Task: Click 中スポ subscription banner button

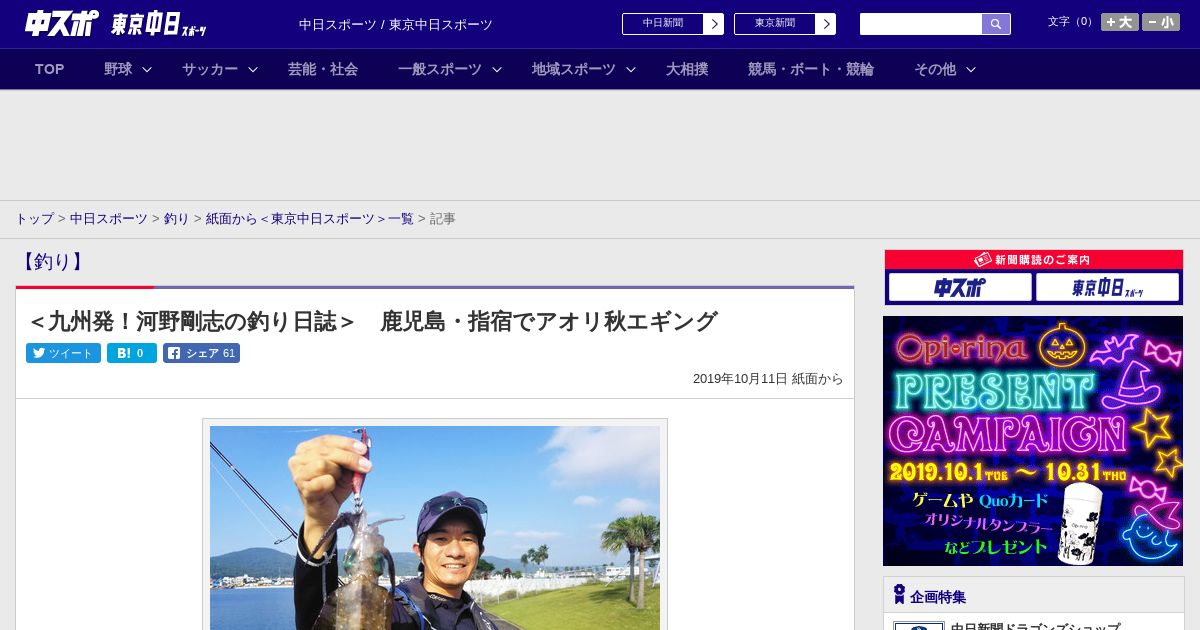Action: point(960,287)
